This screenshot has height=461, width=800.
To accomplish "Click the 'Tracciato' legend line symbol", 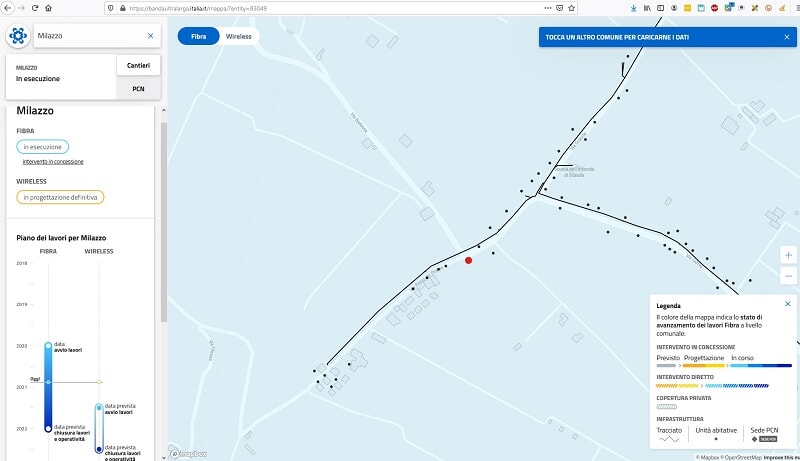I will (x=669, y=439).
